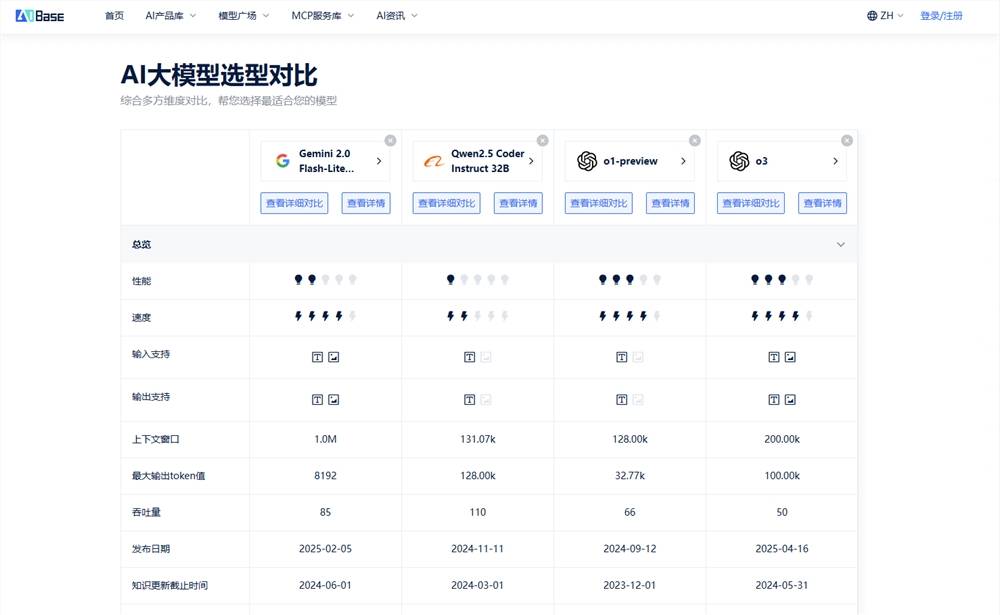1000x615 pixels.
Task: Open o1-preview model selector arrow
Action: coord(683,161)
